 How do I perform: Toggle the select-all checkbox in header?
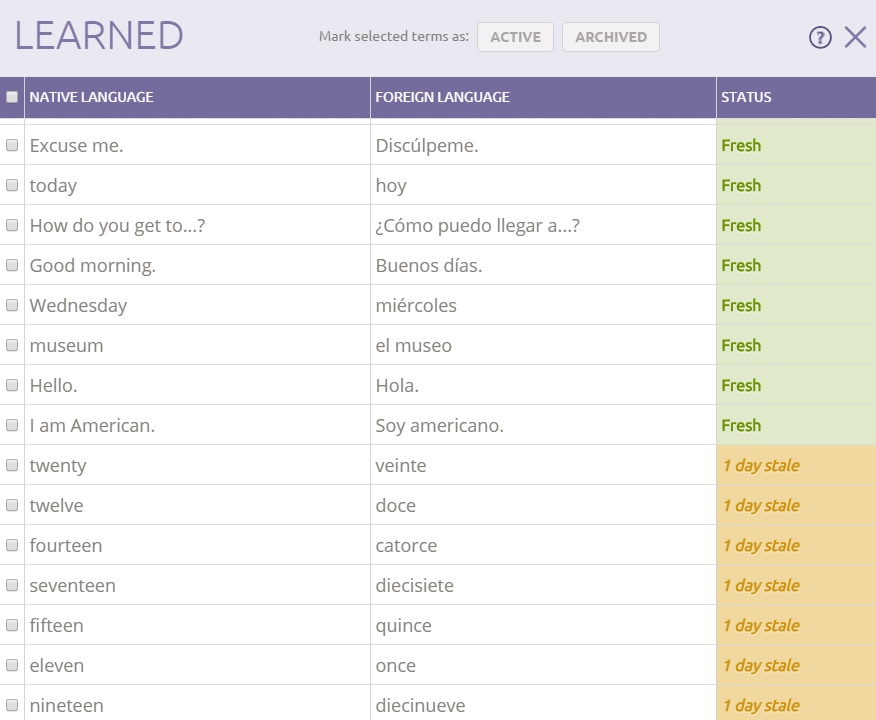pos(12,97)
